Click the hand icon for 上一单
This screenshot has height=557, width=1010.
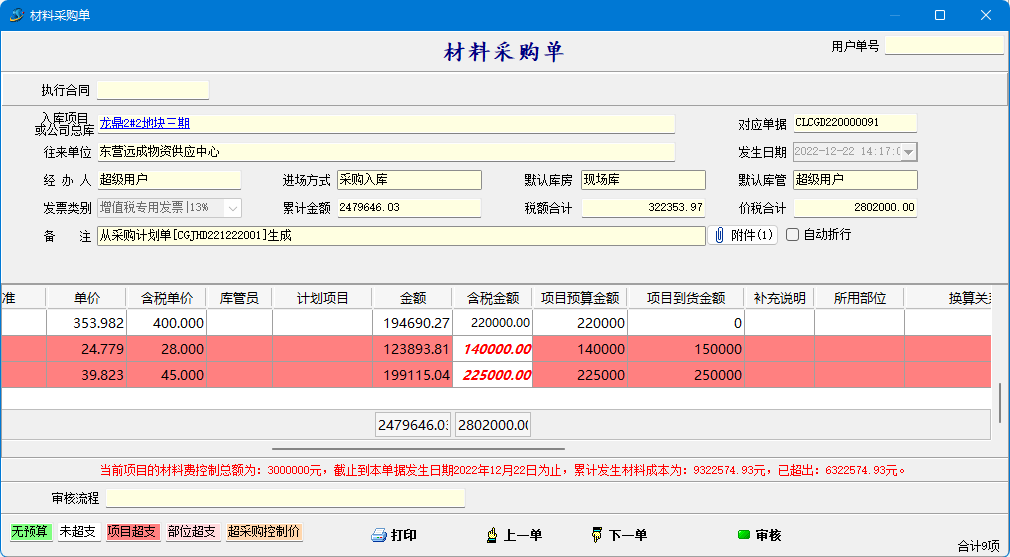point(492,535)
